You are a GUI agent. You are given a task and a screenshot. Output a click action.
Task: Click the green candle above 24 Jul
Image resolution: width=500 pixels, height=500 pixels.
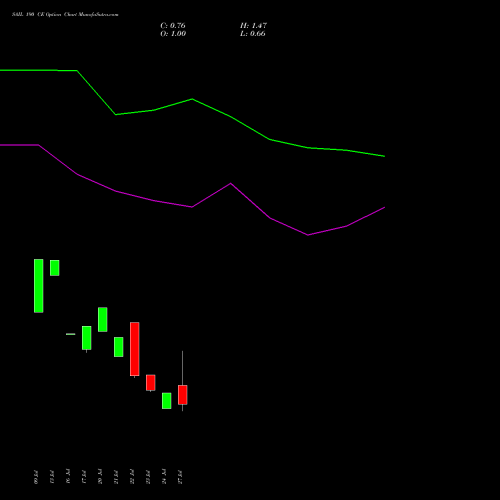[167, 401]
